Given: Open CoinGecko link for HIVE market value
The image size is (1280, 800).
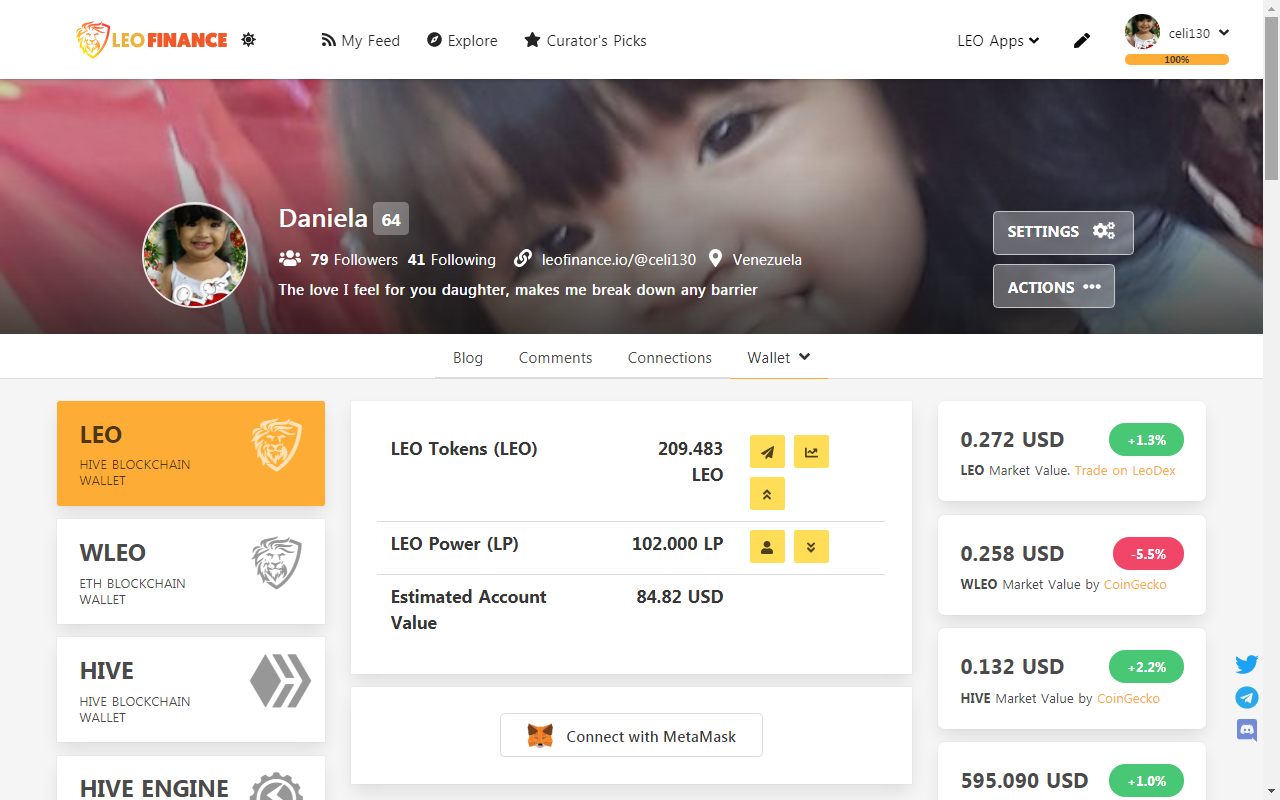Looking at the screenshot, I should 1128,698.
